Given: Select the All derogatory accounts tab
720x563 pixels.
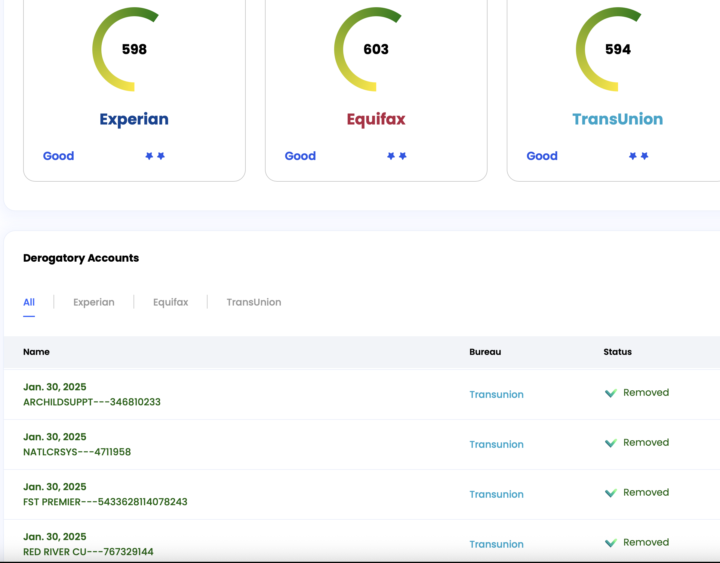Looking at the screenshot, I should (29, 302).
